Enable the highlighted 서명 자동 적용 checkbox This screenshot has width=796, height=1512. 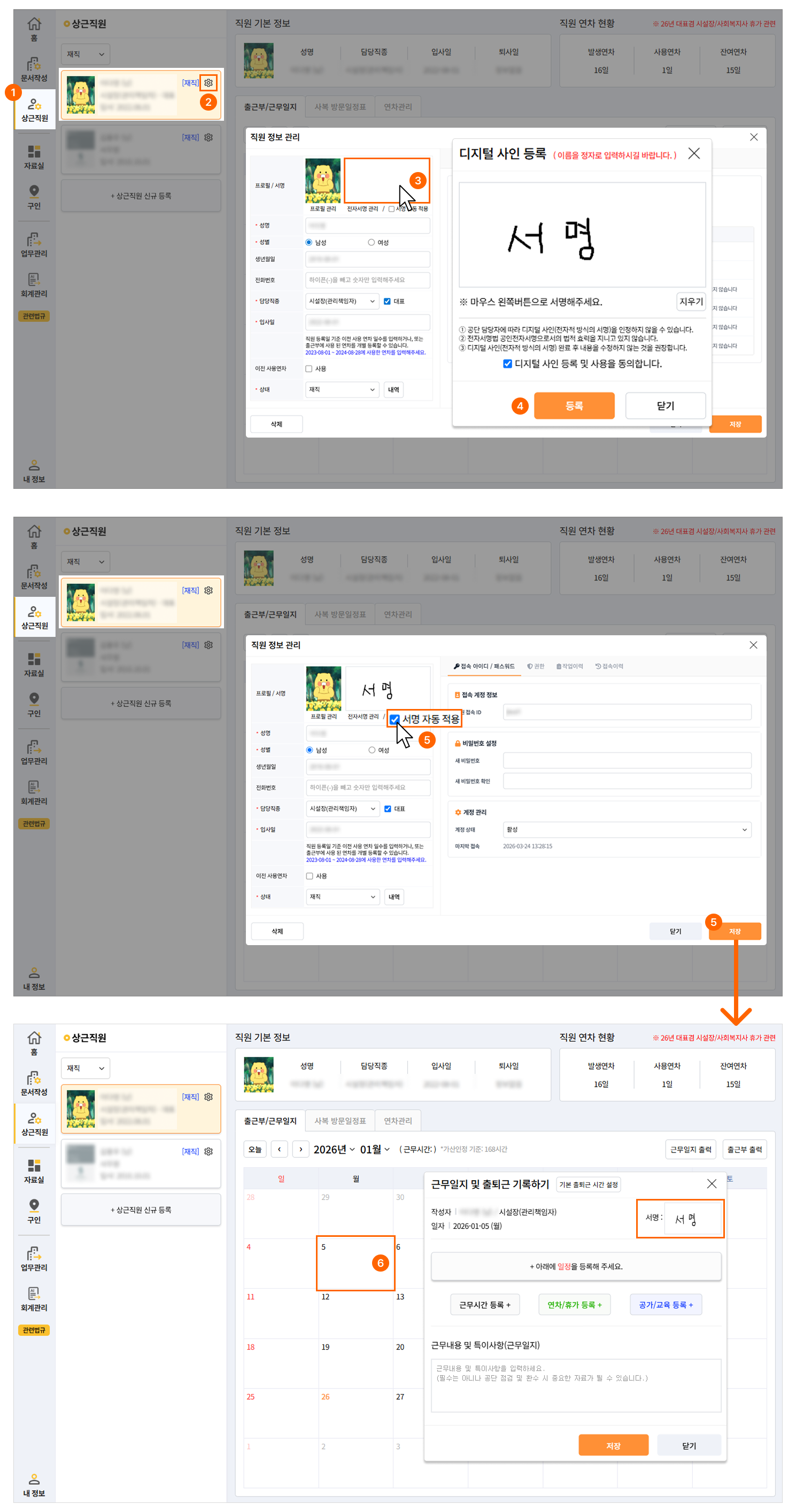[395, 719]
